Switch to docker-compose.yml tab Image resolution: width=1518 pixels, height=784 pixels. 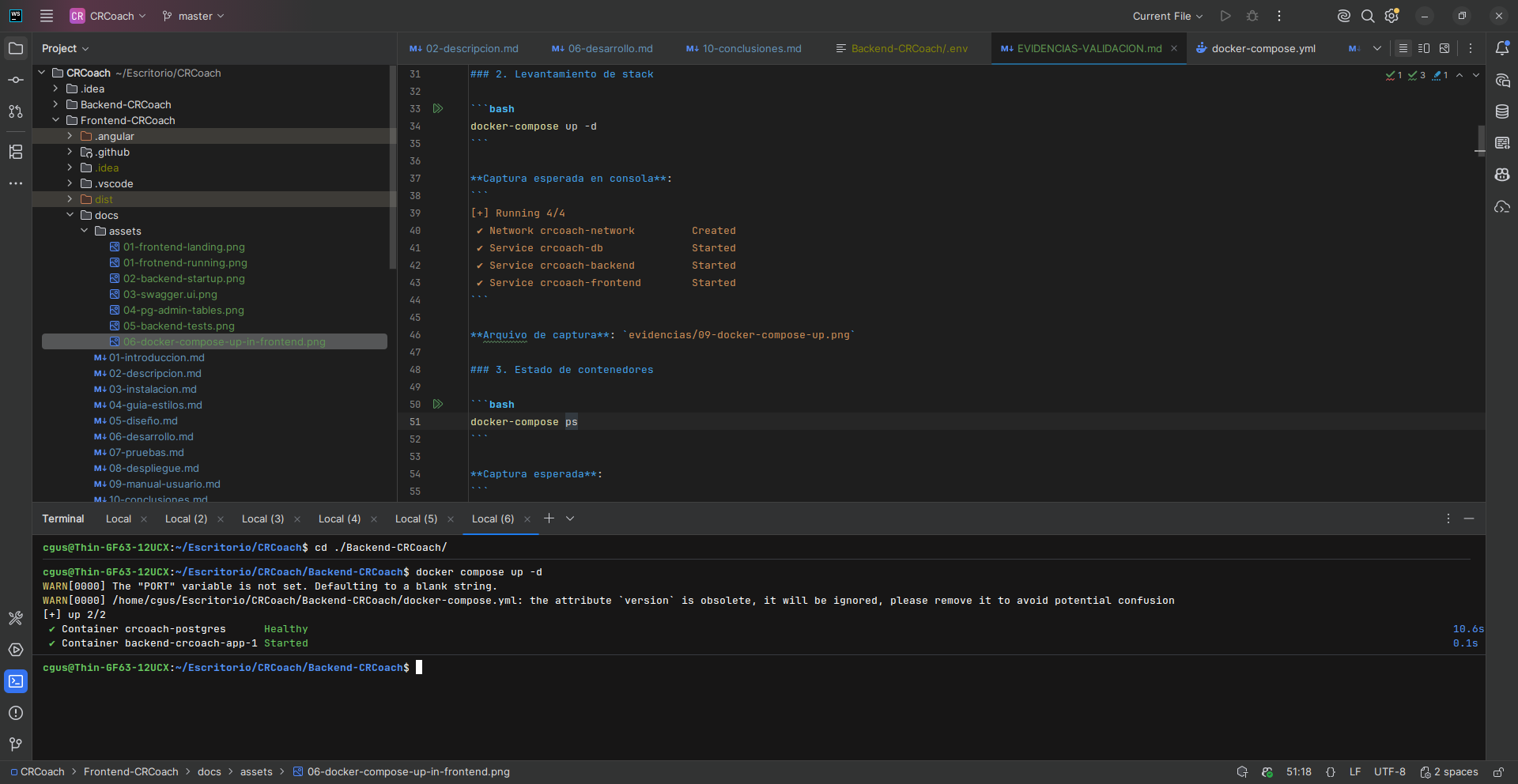pyautogui.click(x=1256, y=48)
